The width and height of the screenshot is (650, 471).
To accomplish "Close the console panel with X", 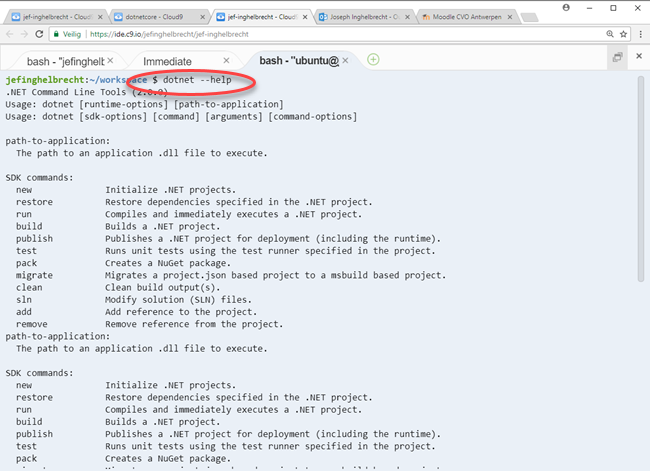I will click(x=638, y=58).
